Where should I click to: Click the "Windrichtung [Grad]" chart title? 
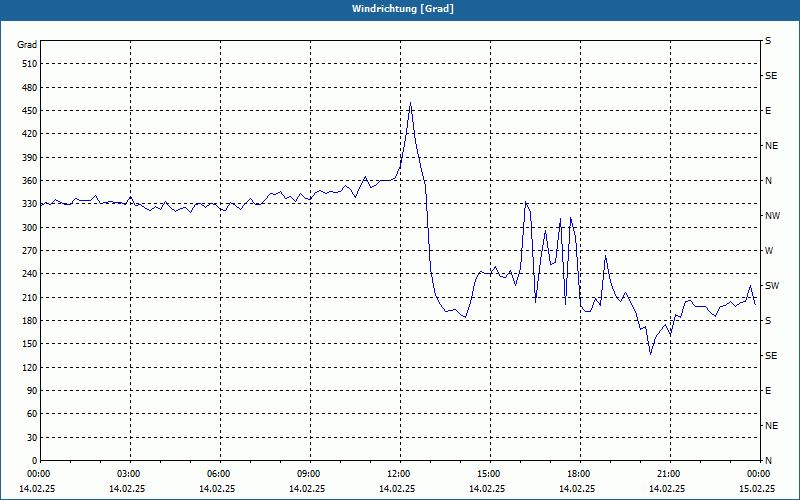pyautogui.click(x=403, y=9)
